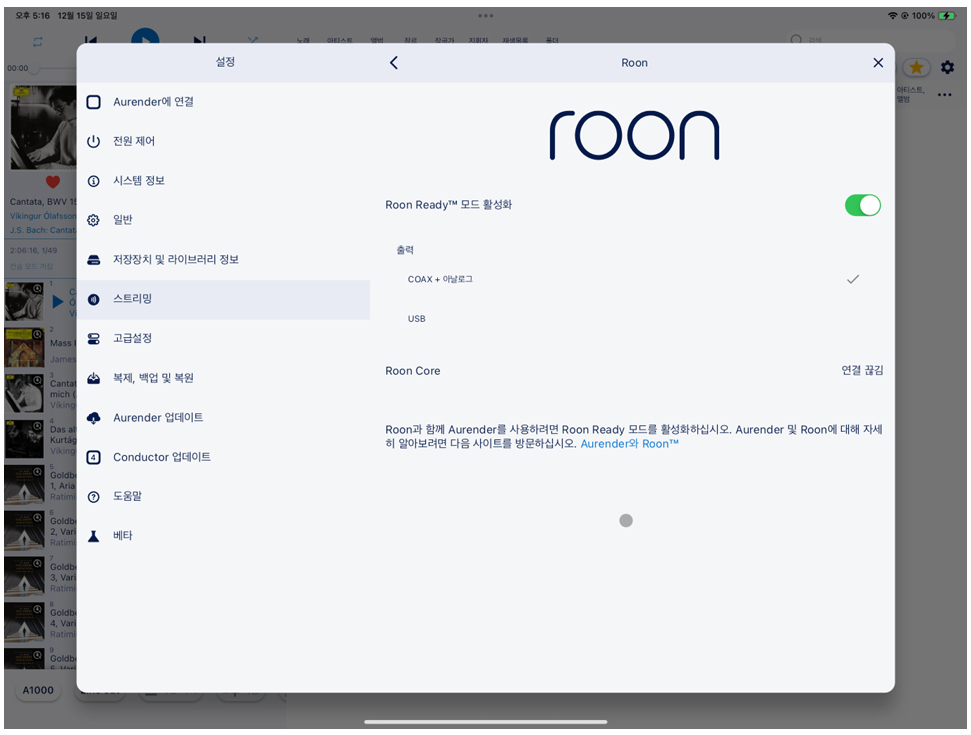This screenshot has height=735, width=971.
Task: Click the Conductor version 4 icon
Action: point(94,458)
